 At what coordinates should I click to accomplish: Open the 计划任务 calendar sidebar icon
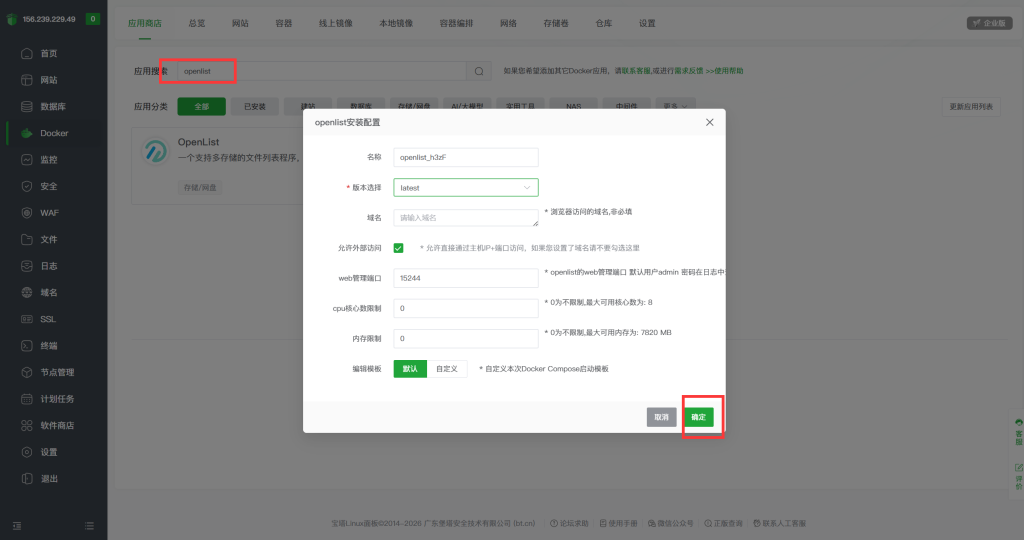click(27, 399)
